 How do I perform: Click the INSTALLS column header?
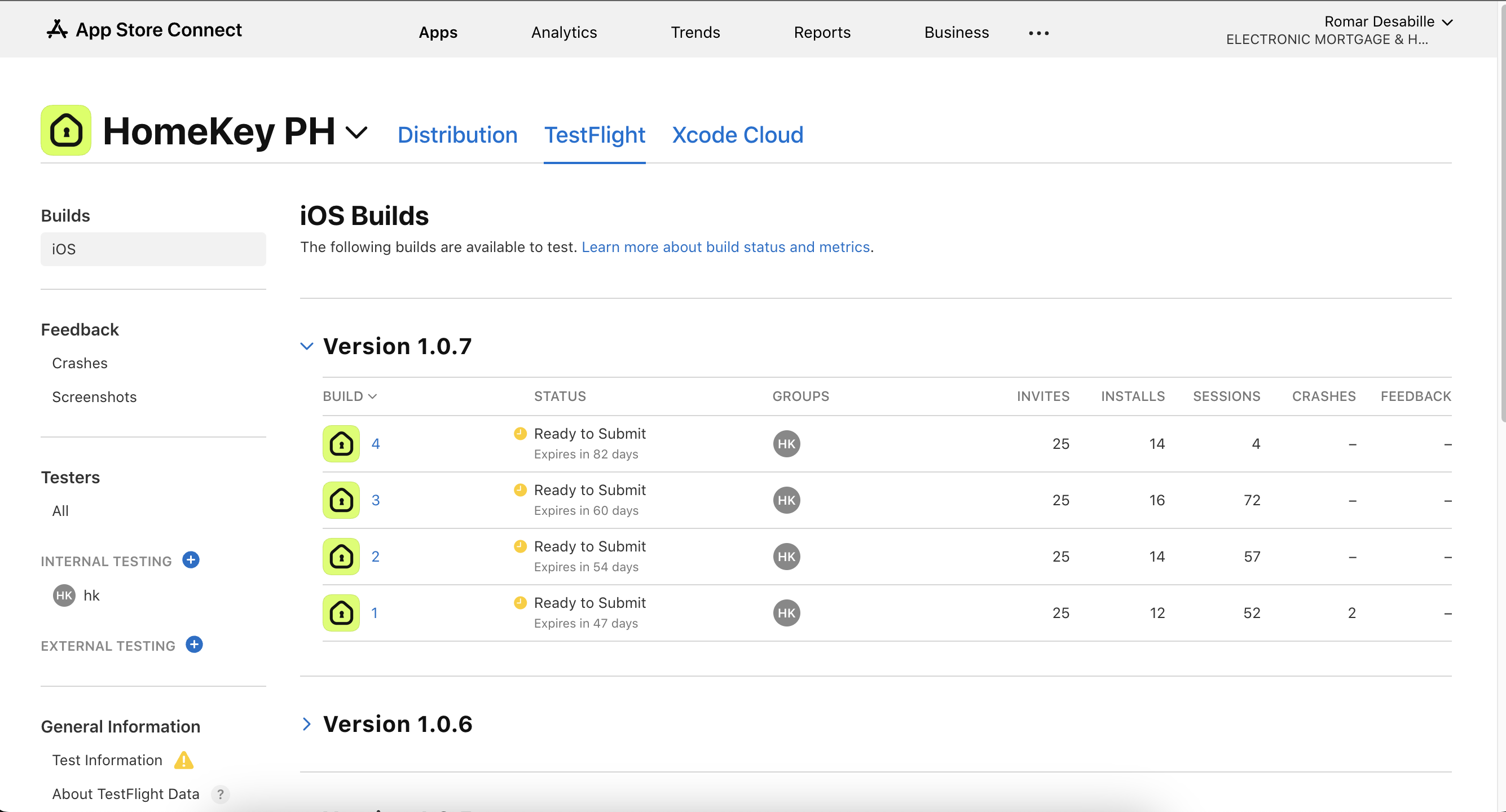(x=1133, y=396)
